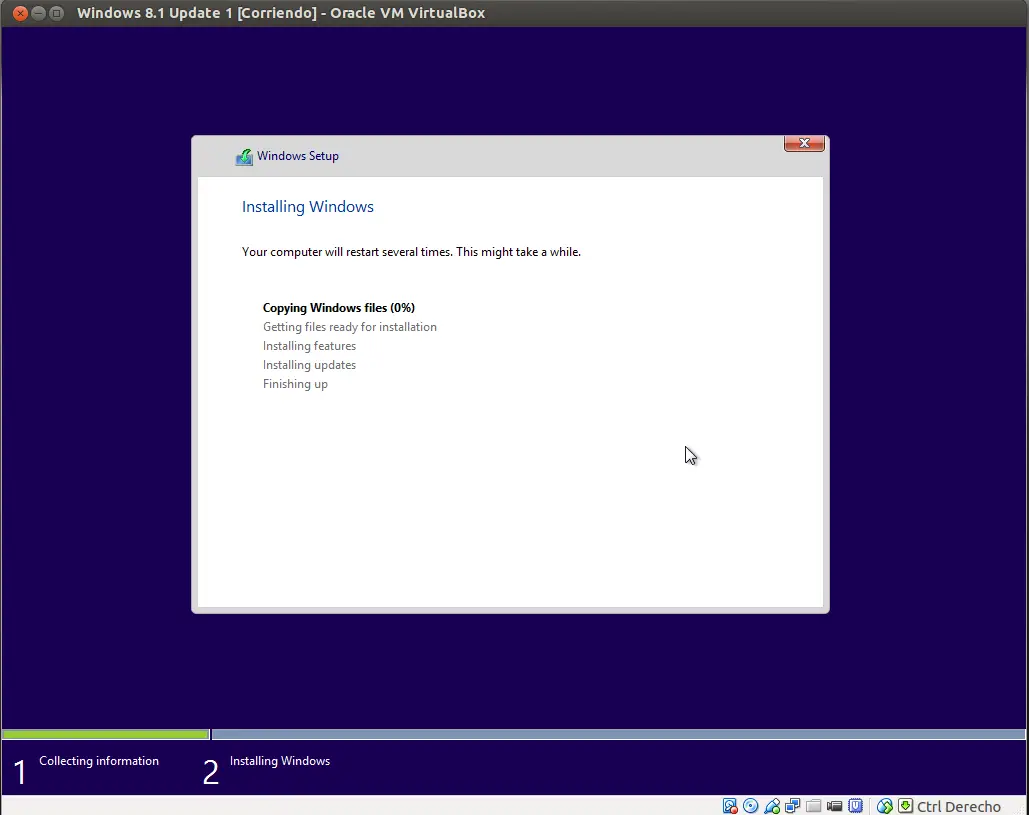Click the Collecting information stage label
Image resolution: width=1029 pixels, height=815 pixels.
coord(99,761)
